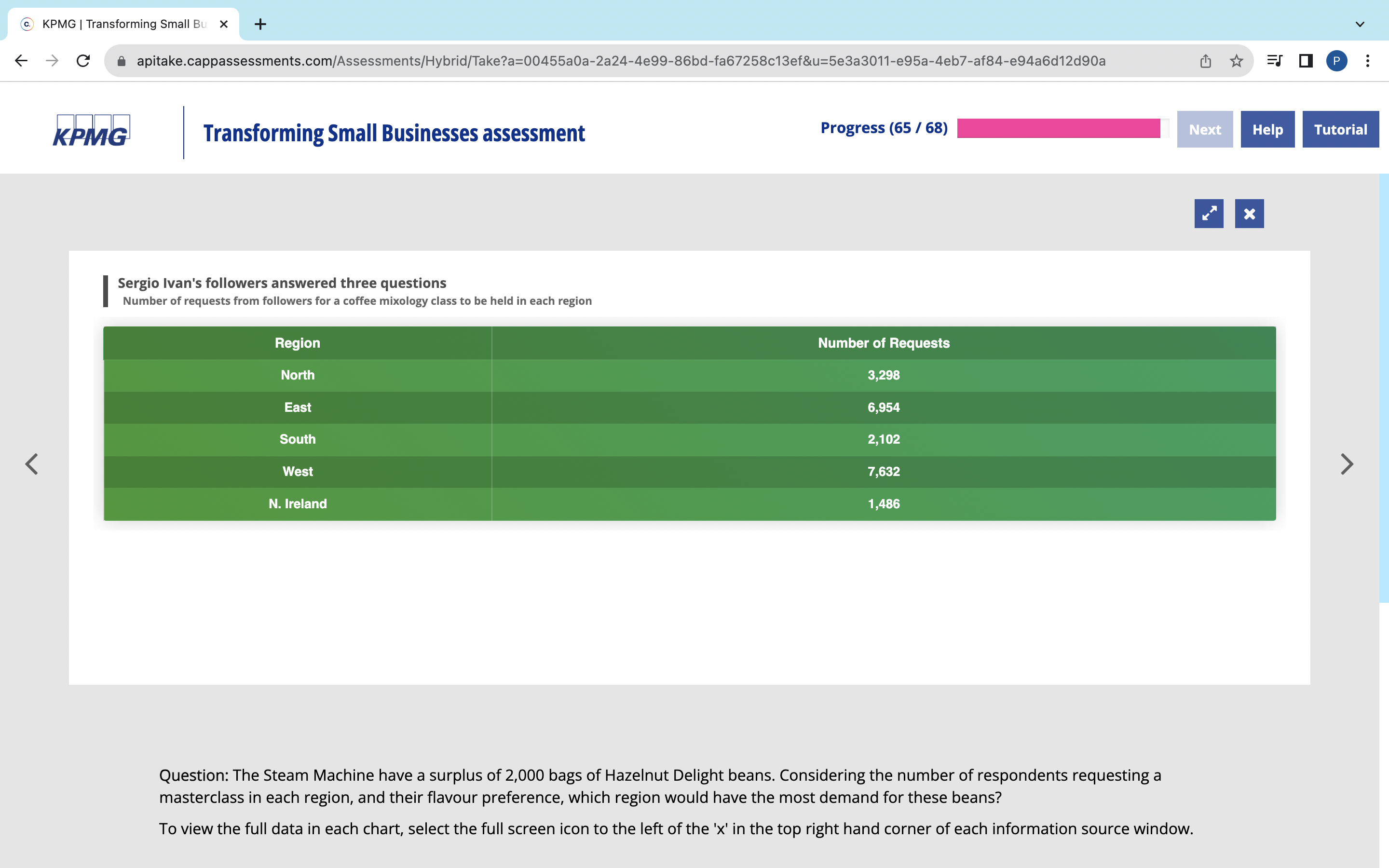Click the pink progress bar
Viewport: 1389px width, 868px height.
[1059, 128]
